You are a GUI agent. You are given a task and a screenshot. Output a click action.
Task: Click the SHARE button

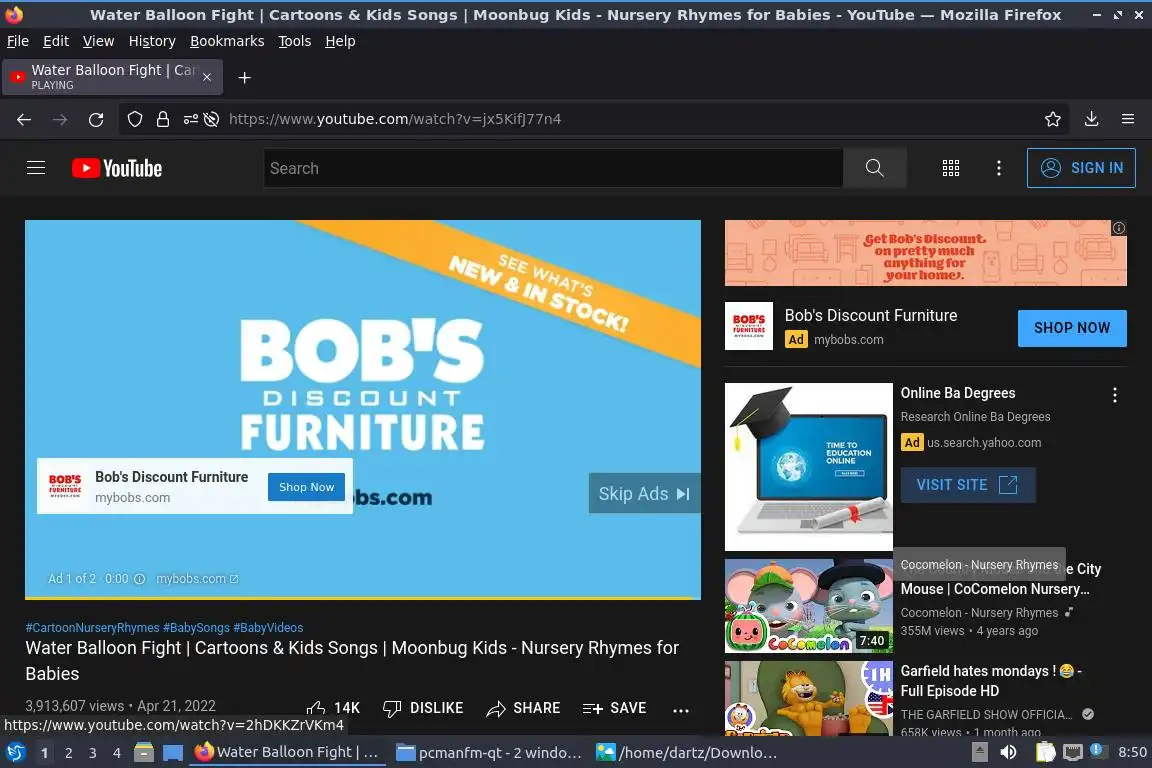click(524, 708)
